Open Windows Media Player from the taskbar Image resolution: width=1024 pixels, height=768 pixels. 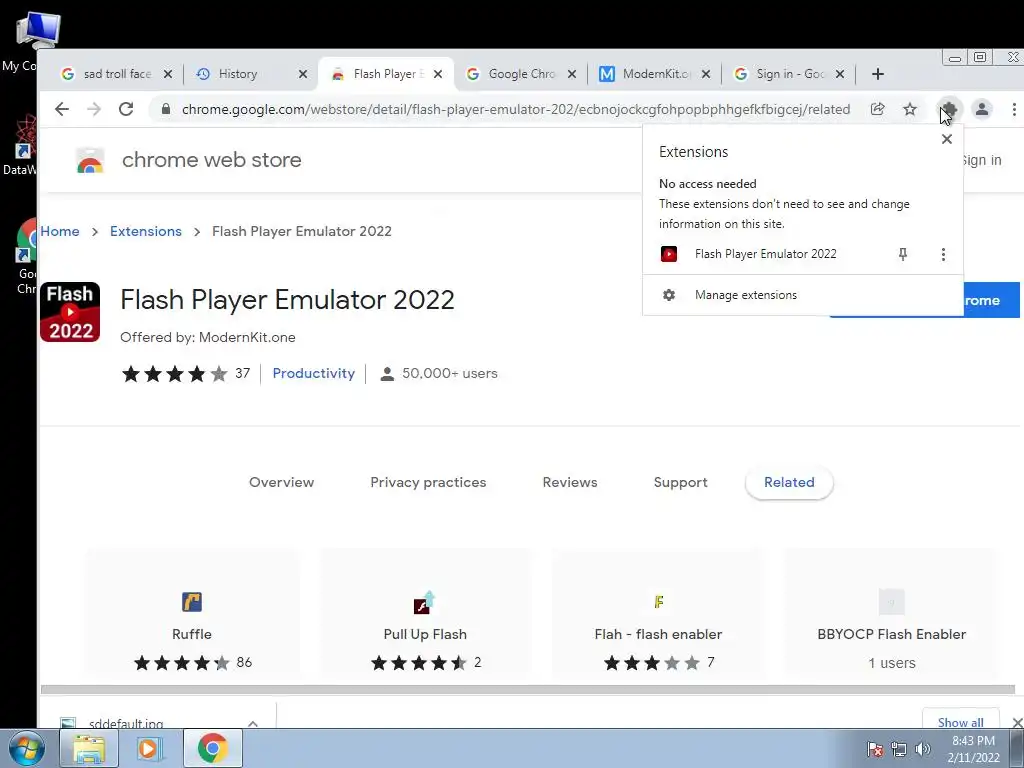(x=150, y=748)
